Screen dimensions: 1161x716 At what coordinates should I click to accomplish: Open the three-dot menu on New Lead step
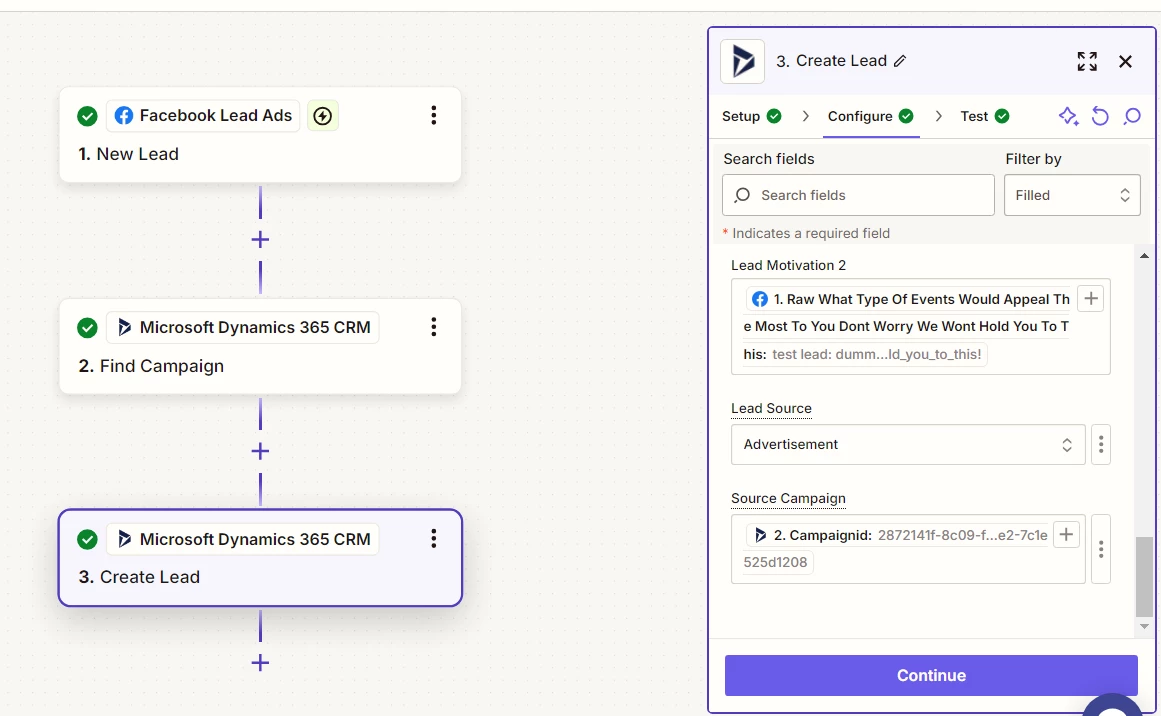pos(434,116)
